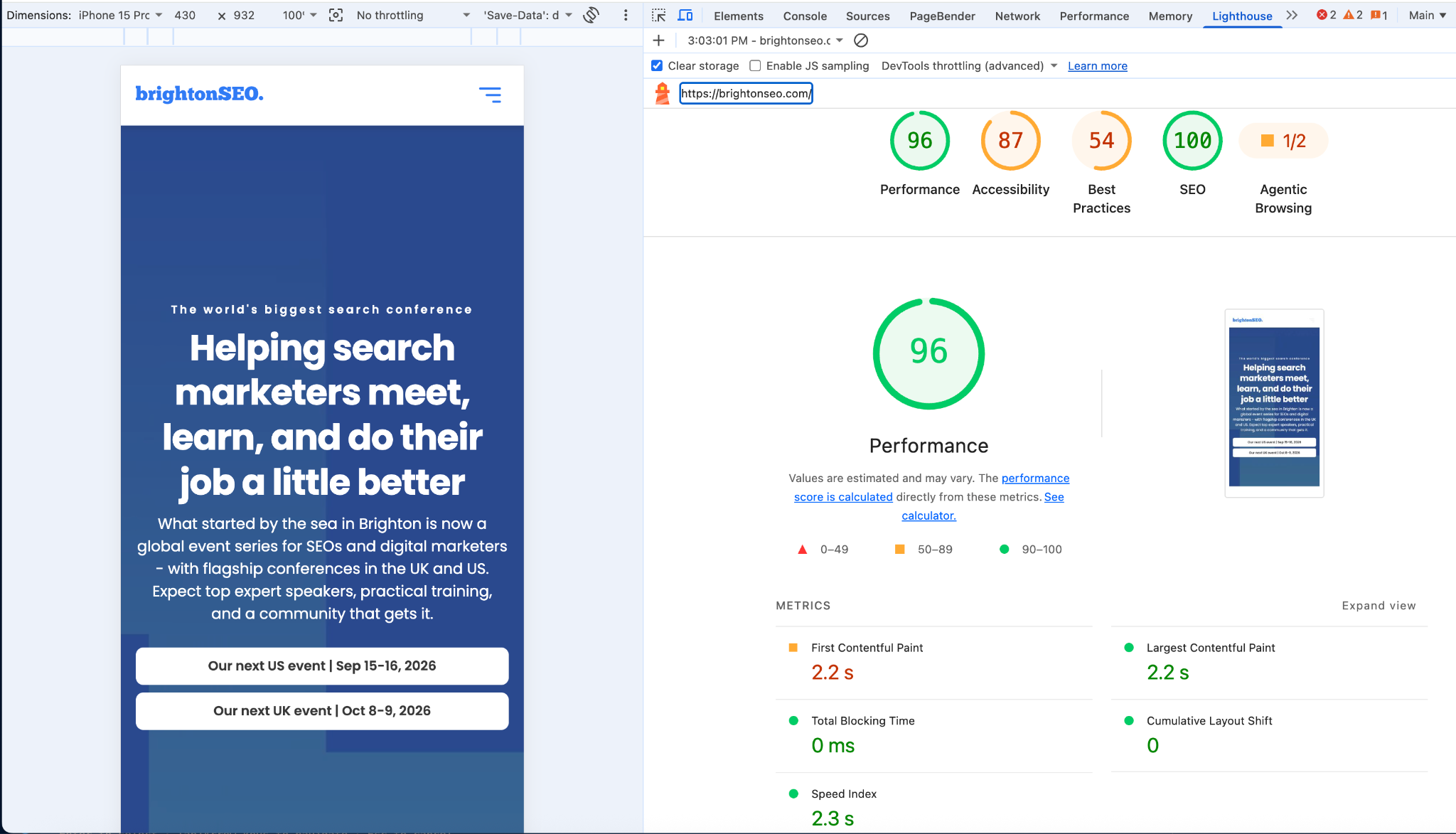Image resolution: width=1456 pixels, height=834 pixels.
Task: Click the rotate device orientation icon
Action: coord(591,15)
